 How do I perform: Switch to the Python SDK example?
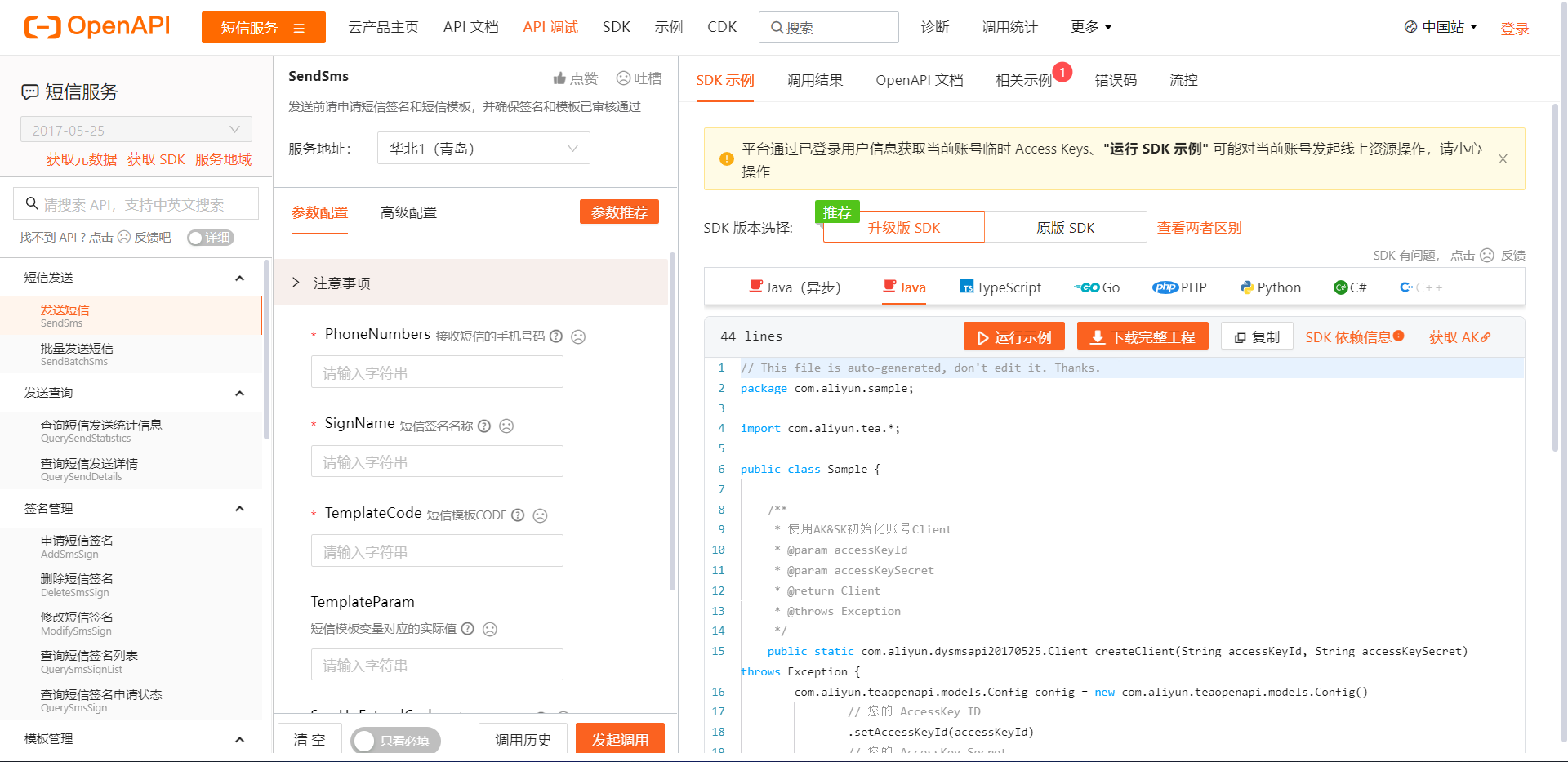point(1271,287)
